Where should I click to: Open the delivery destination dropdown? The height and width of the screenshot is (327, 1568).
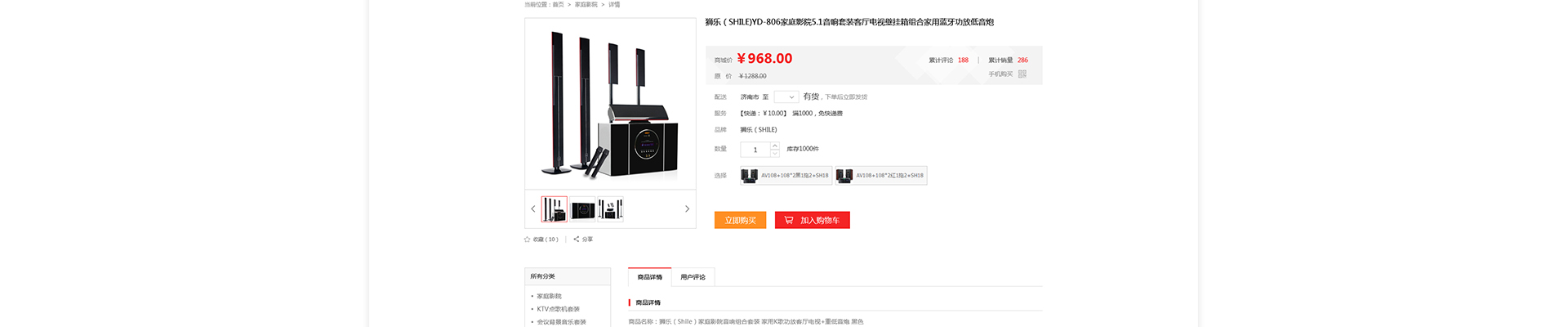pyautogui.click(x=786, y=96)
